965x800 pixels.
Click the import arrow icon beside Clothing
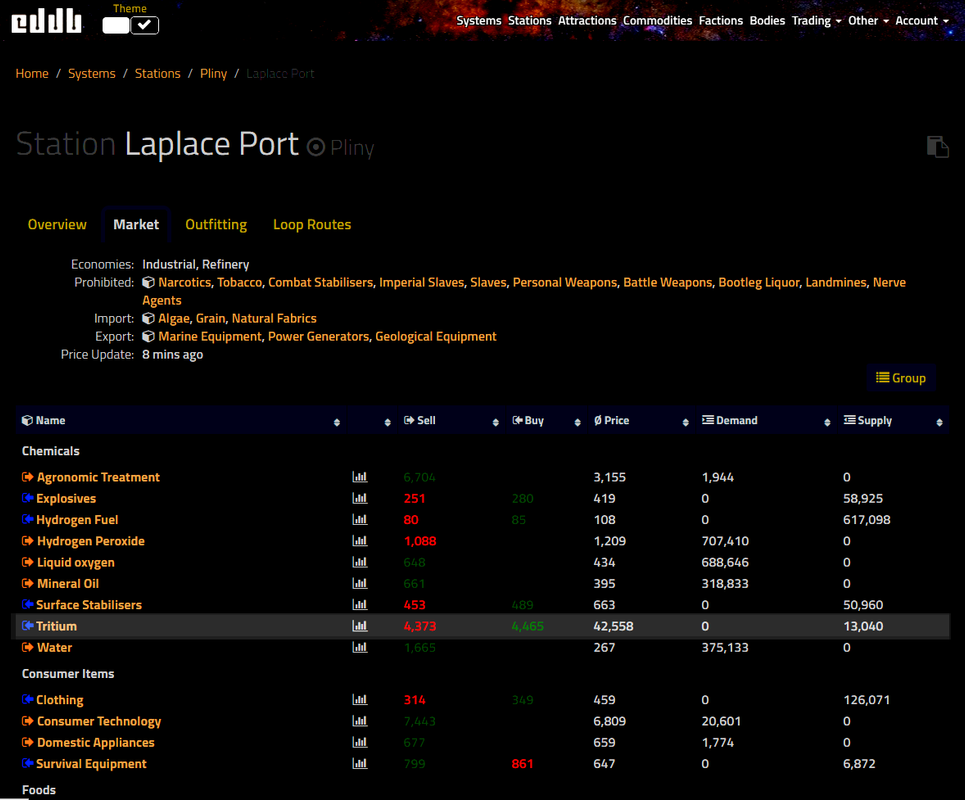pyautogui.click(x=28, y=700)
